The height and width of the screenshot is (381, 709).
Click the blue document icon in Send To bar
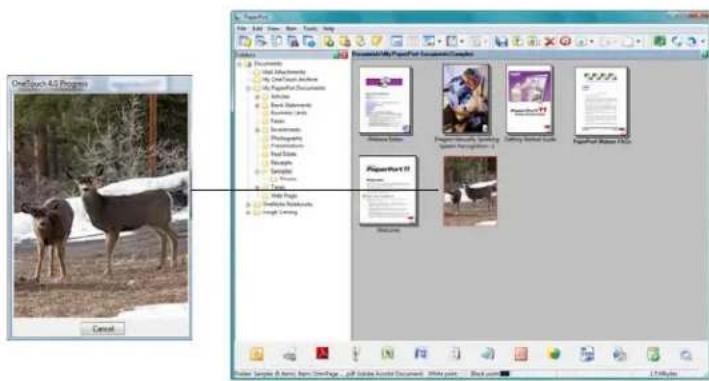coord(586,354)
